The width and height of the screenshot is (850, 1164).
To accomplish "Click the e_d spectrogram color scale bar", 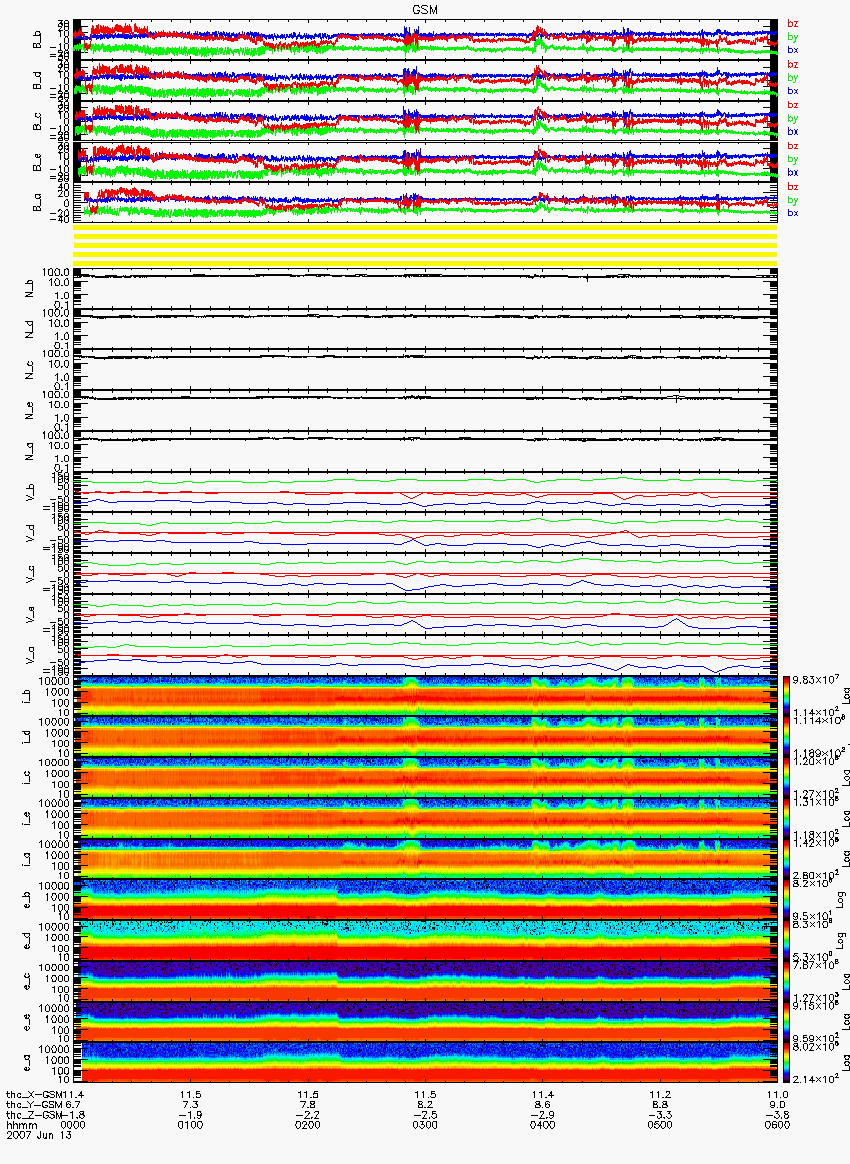I will (786, 941).
